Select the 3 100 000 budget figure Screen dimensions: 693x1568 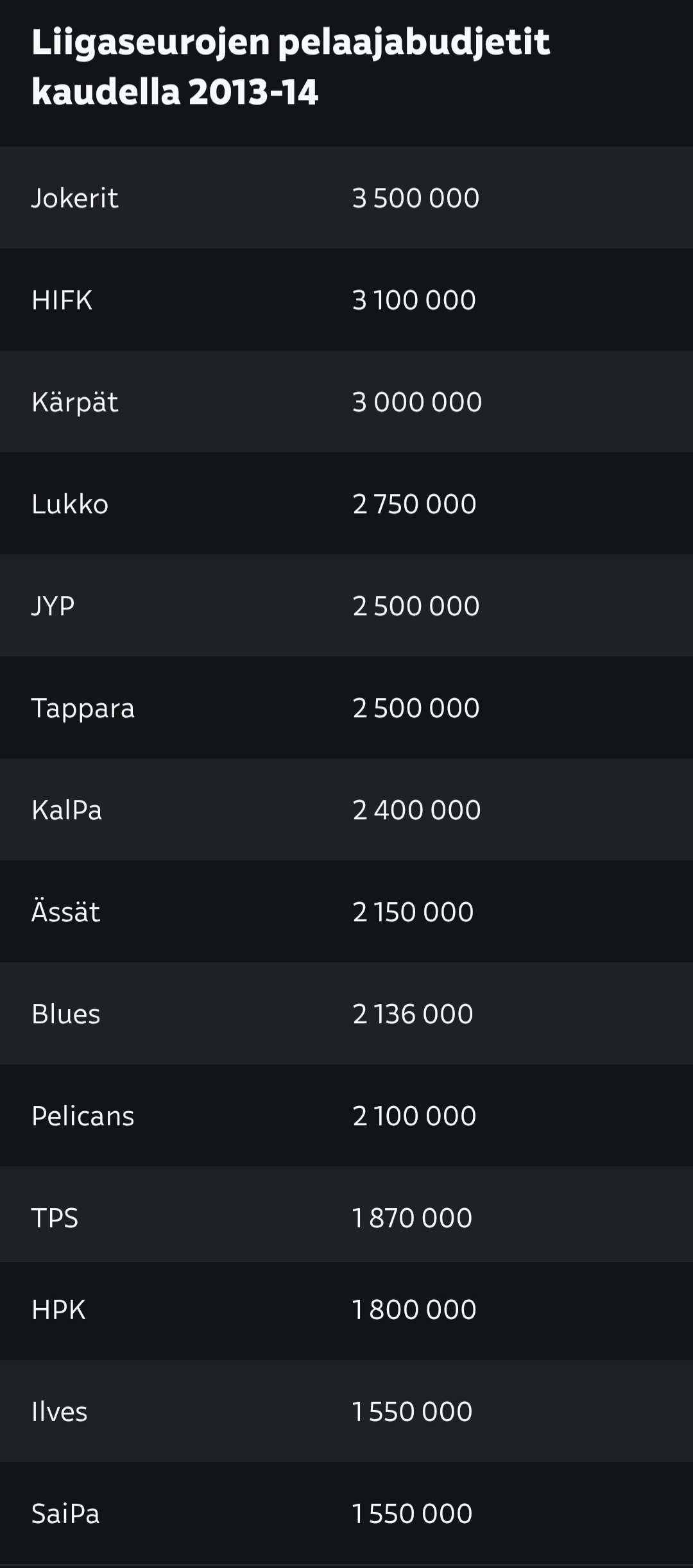click(x=414, y=300)
